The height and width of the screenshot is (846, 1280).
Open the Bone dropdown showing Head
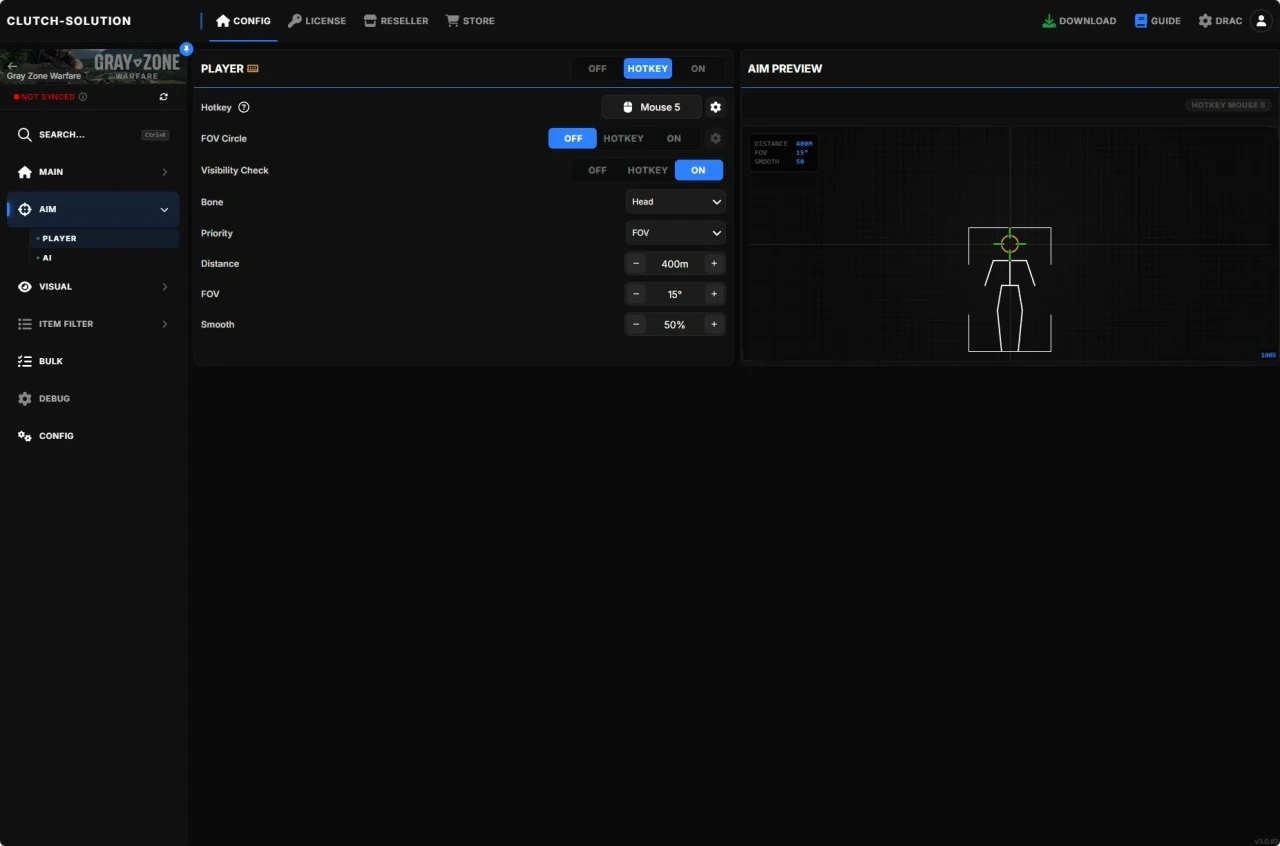676,202
